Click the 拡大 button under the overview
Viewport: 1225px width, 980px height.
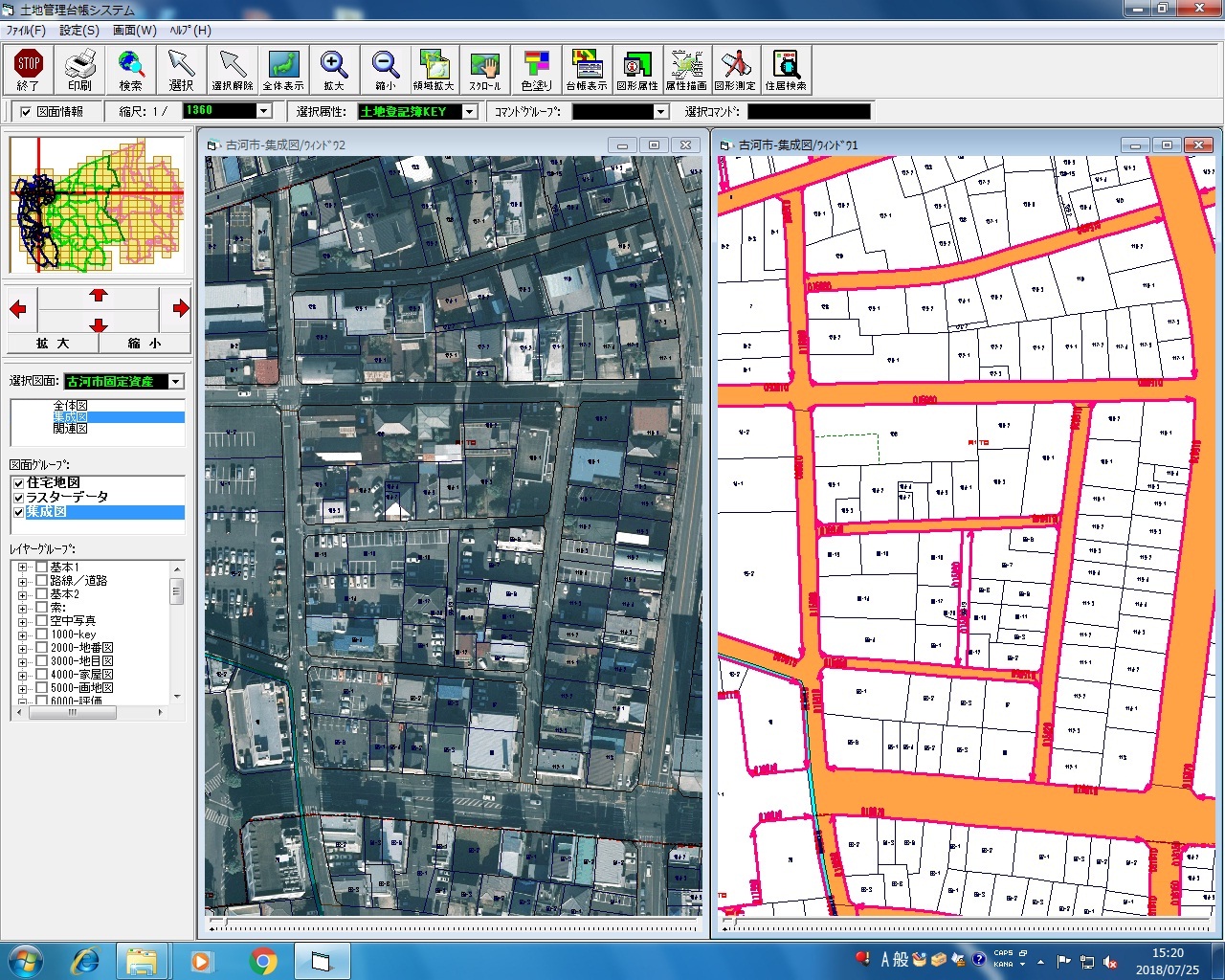[x=53, y=343]
